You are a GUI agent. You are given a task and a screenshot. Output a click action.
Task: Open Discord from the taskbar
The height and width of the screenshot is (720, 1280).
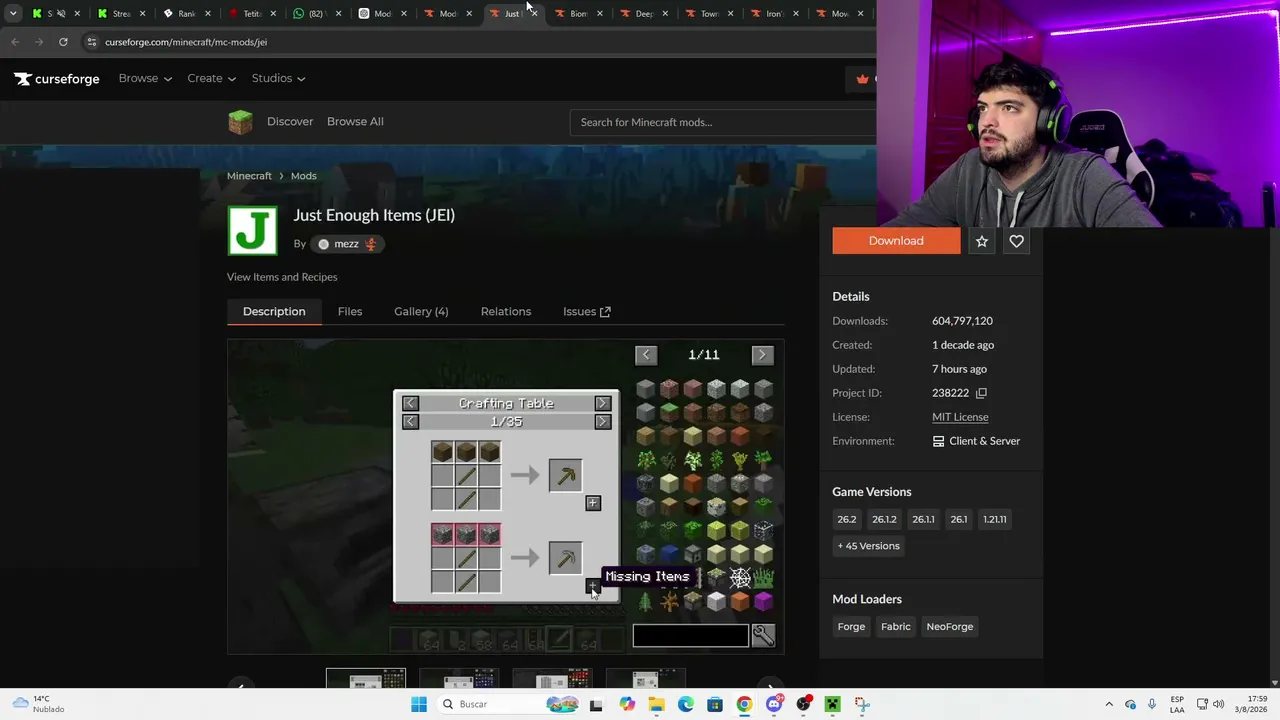774,705
